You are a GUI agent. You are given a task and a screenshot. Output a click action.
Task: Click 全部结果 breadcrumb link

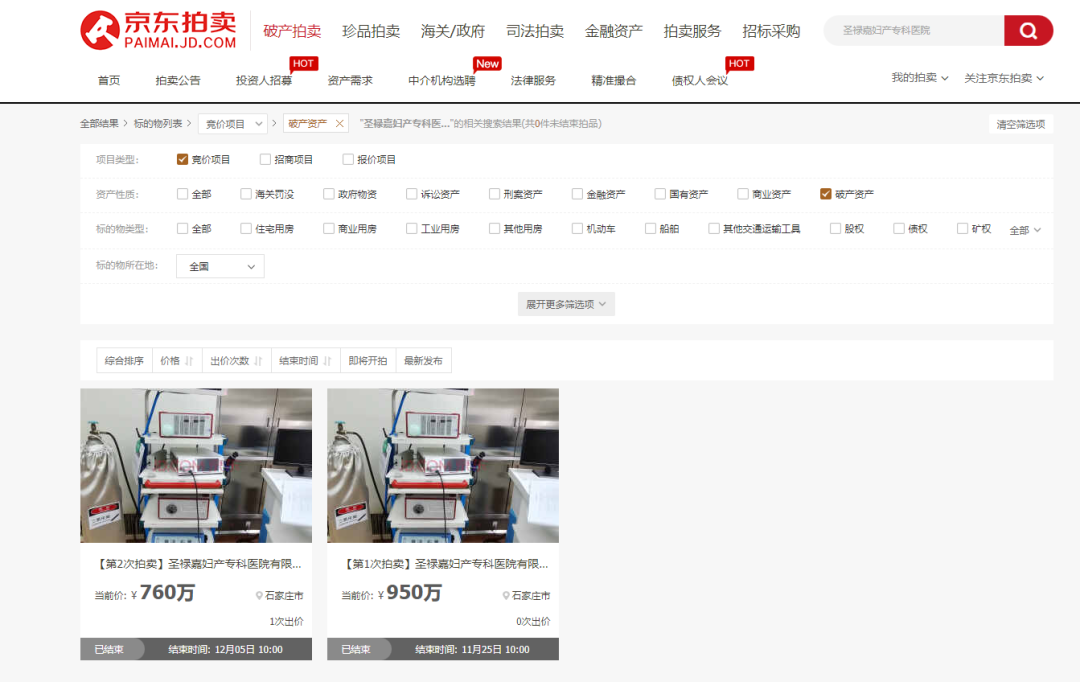pyautogui.click(x=99, y=124)
